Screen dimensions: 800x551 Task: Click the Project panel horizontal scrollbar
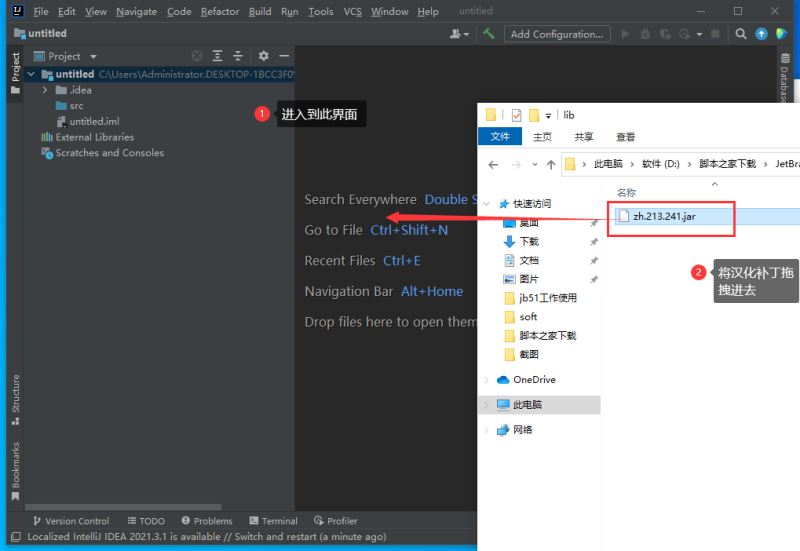pyautogui.click(x=123, y=507)
